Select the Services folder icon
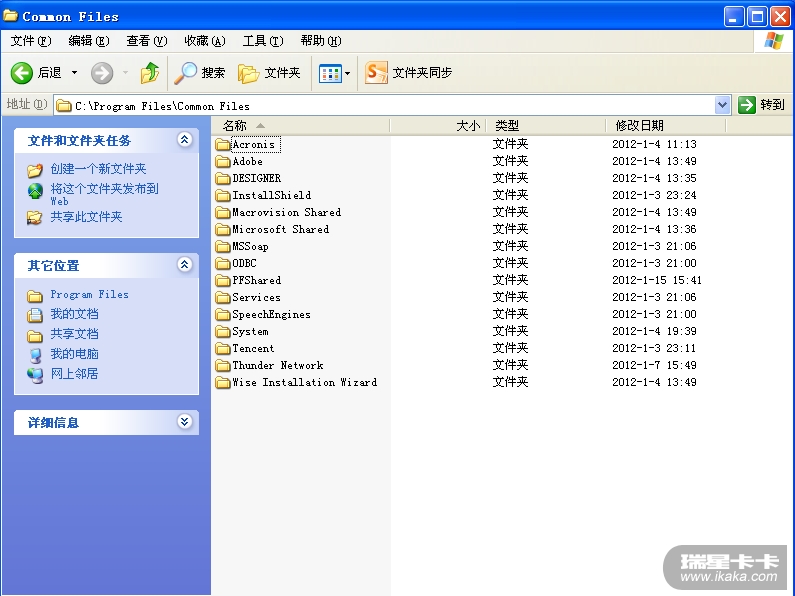This screenshot has width=795, height=596. click(x=223, y=297)
